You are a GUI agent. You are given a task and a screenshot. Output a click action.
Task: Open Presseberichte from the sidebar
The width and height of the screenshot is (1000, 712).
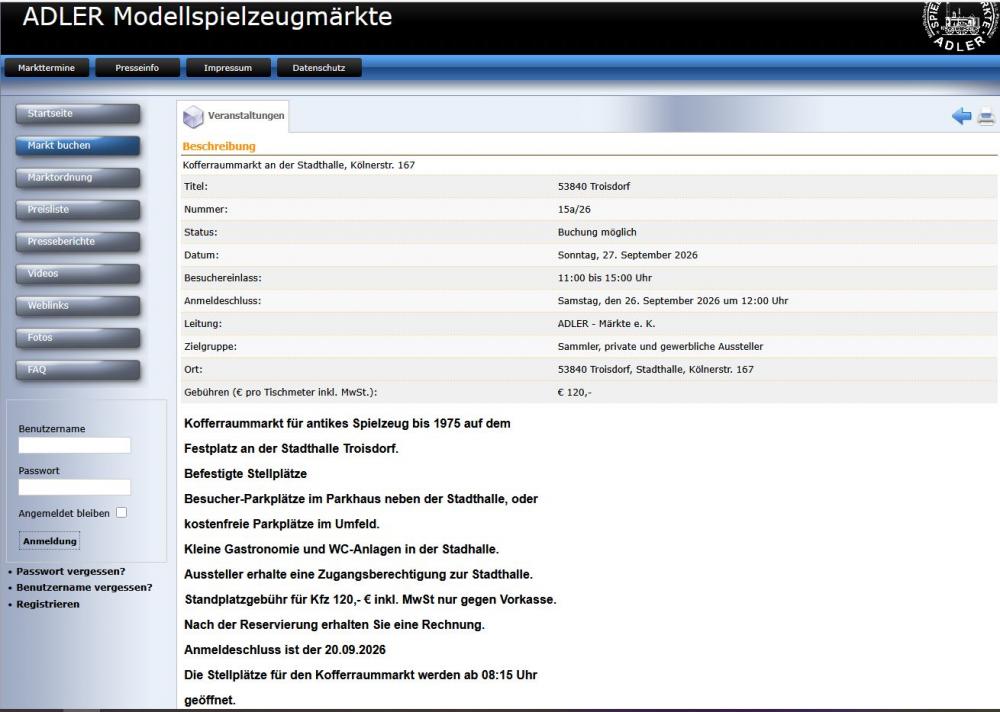pos(78,241)
